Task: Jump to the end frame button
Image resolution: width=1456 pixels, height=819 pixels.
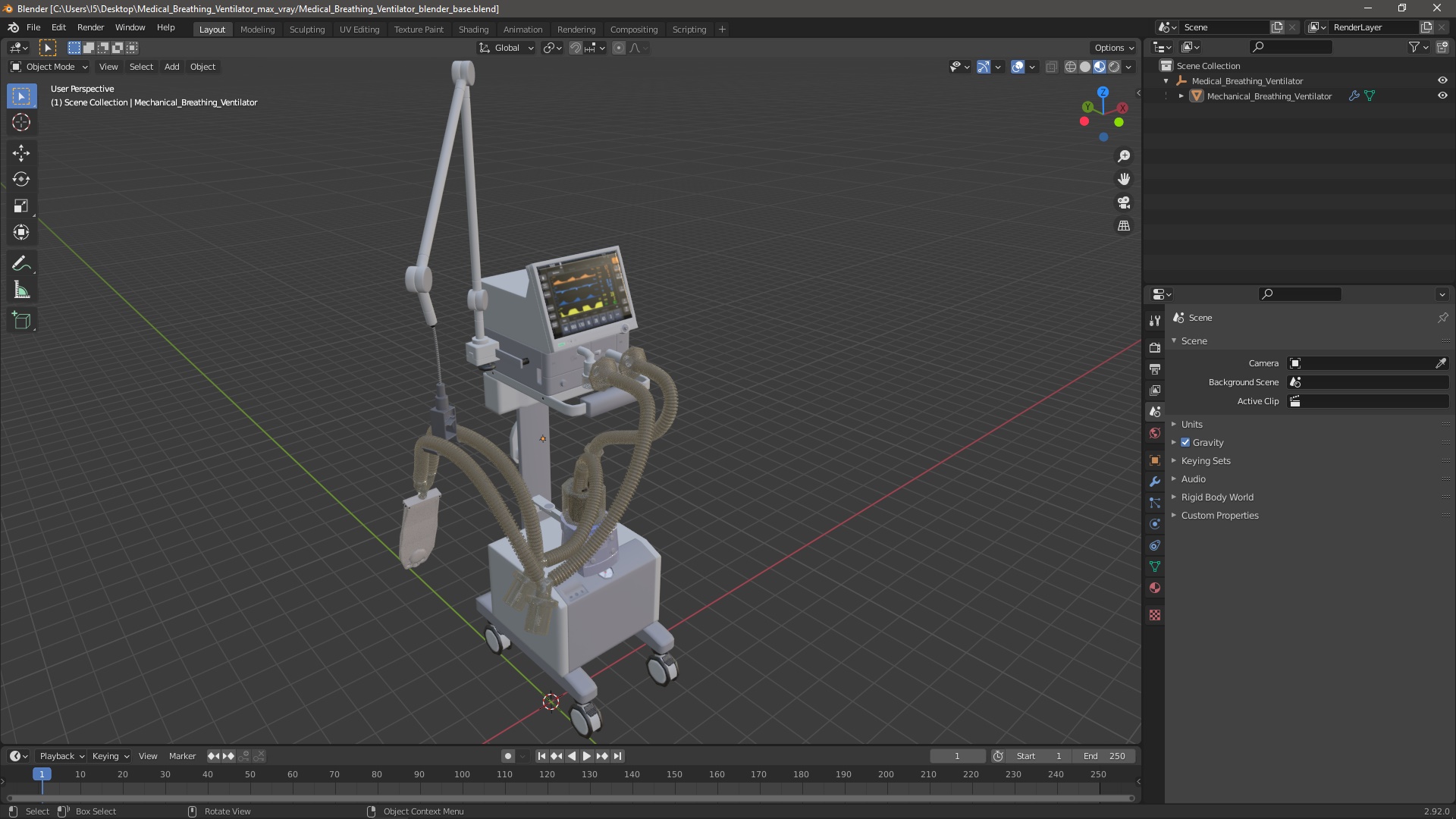Action: tap(617, 756)
